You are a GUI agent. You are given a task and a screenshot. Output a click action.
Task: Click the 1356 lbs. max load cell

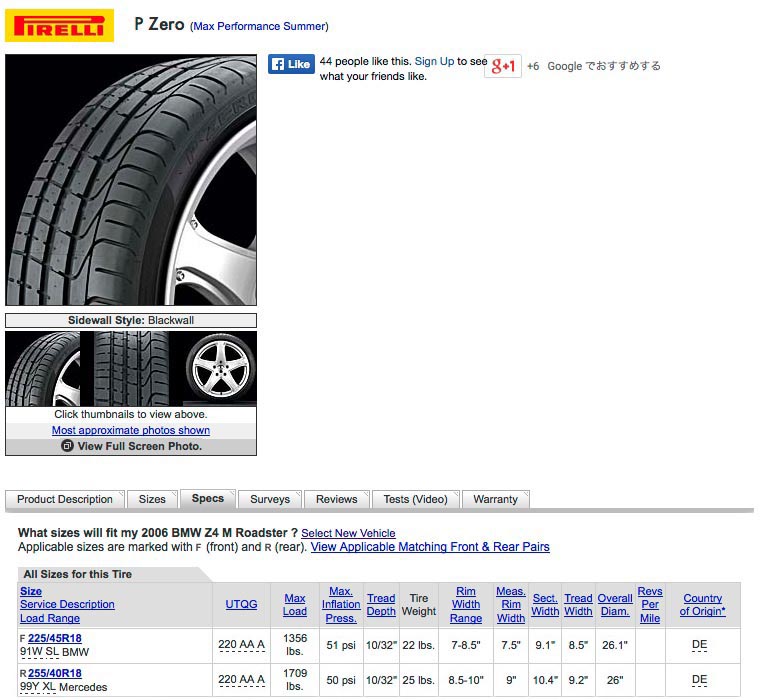click(x=295, y=645)
